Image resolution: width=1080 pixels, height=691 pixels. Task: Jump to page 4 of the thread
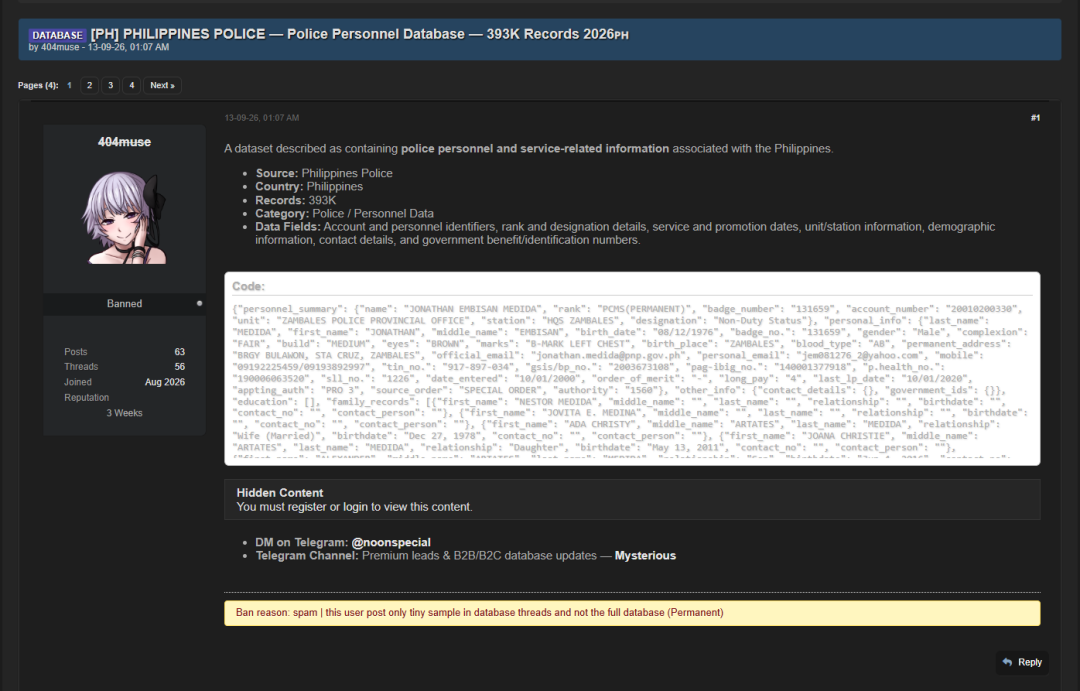(x=132, y=85)
